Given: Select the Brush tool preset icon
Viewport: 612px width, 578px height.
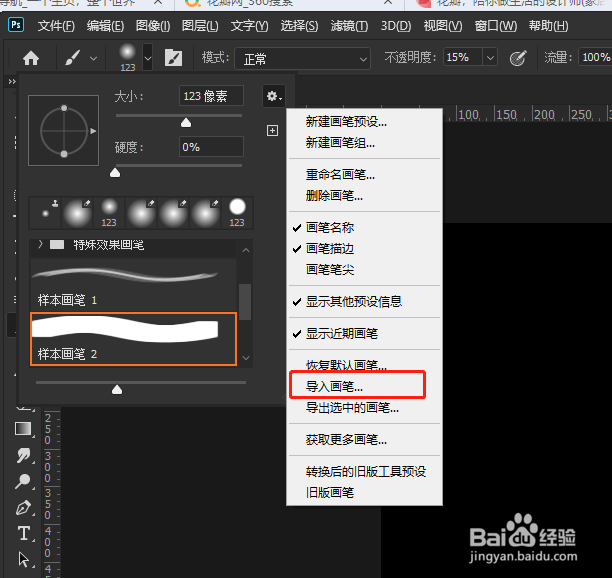Looking at the screenshot, I should pyautogui.click(x=73, y=58).
